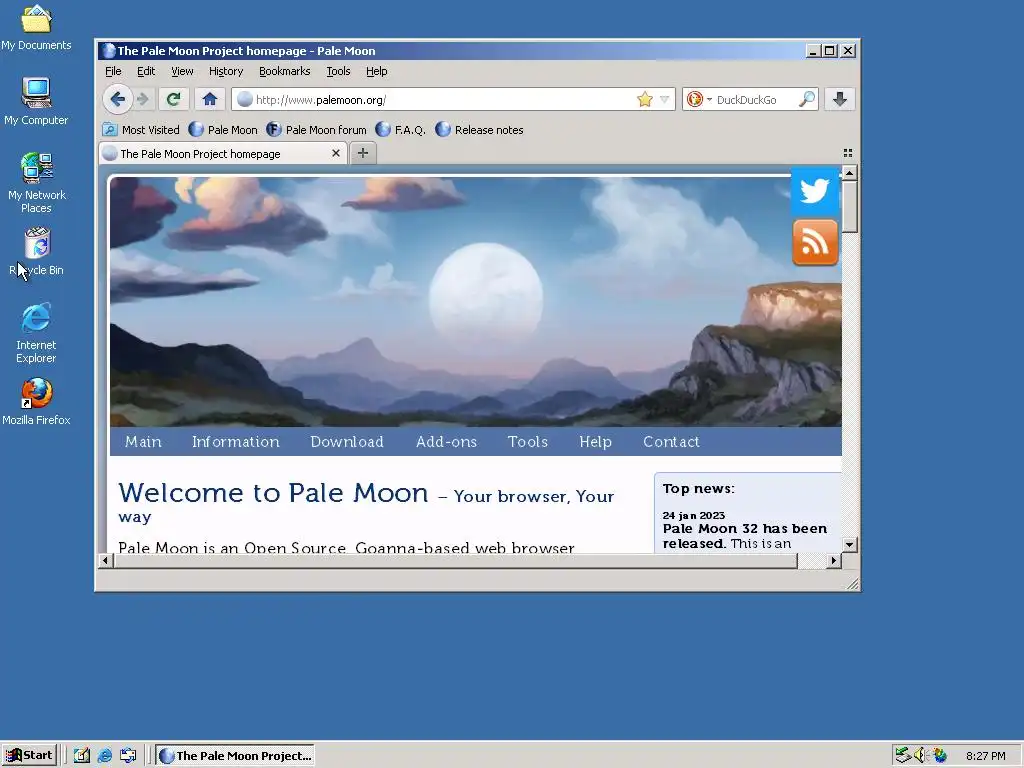Open the Edit menu
The height and width of the screenshot is (768, 1024).
[146, 71]
